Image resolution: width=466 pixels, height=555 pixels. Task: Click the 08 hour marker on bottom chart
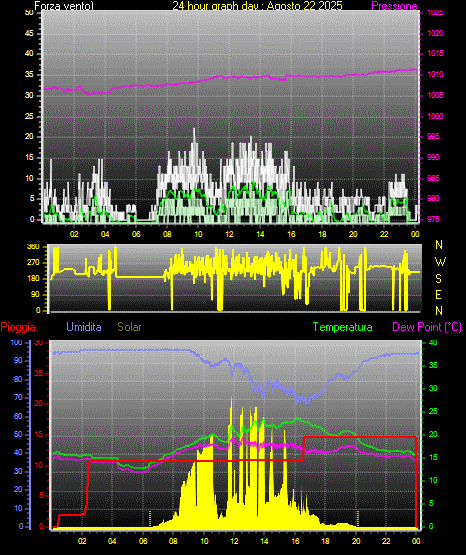[173, 541]
